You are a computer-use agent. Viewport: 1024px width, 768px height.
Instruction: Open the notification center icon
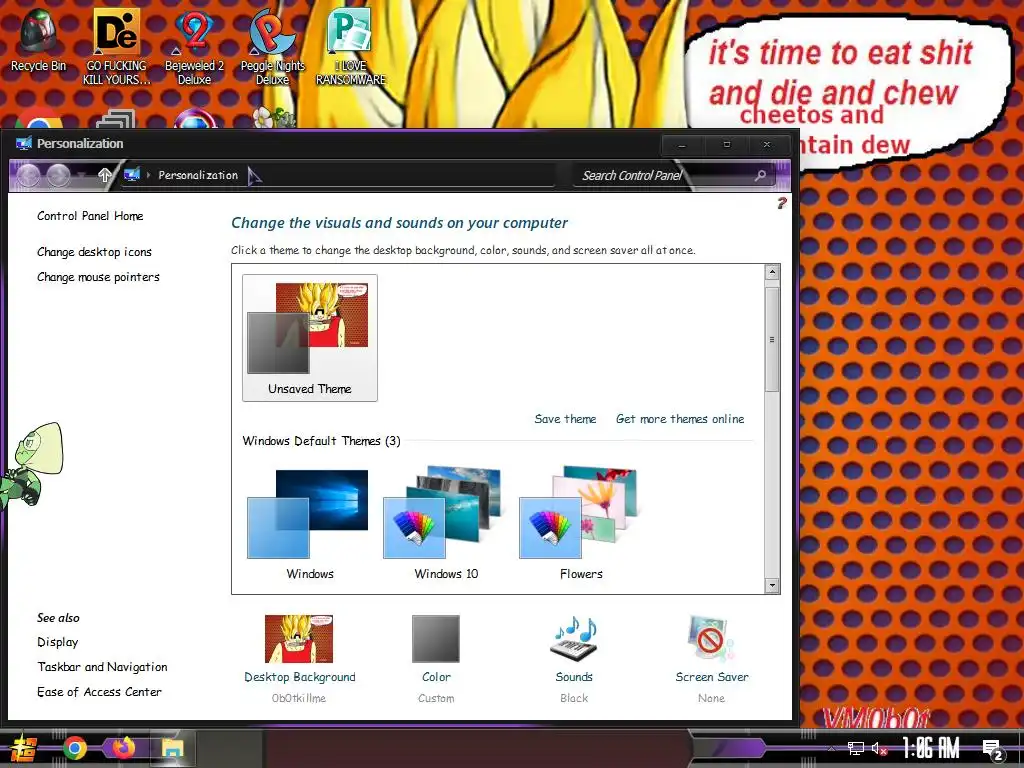[993, 749]
